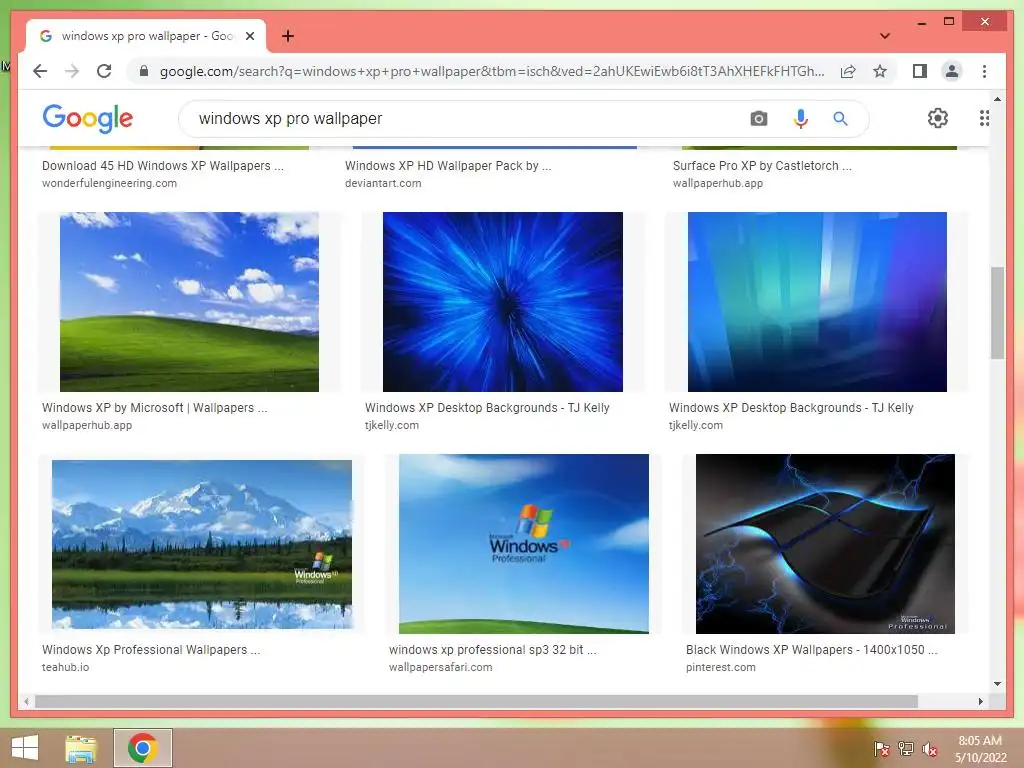Open the green hill Bliss wallpaper thumbnail
Image resolution: width=1024 pixels, height=768 pixels.
click(189, 302)
